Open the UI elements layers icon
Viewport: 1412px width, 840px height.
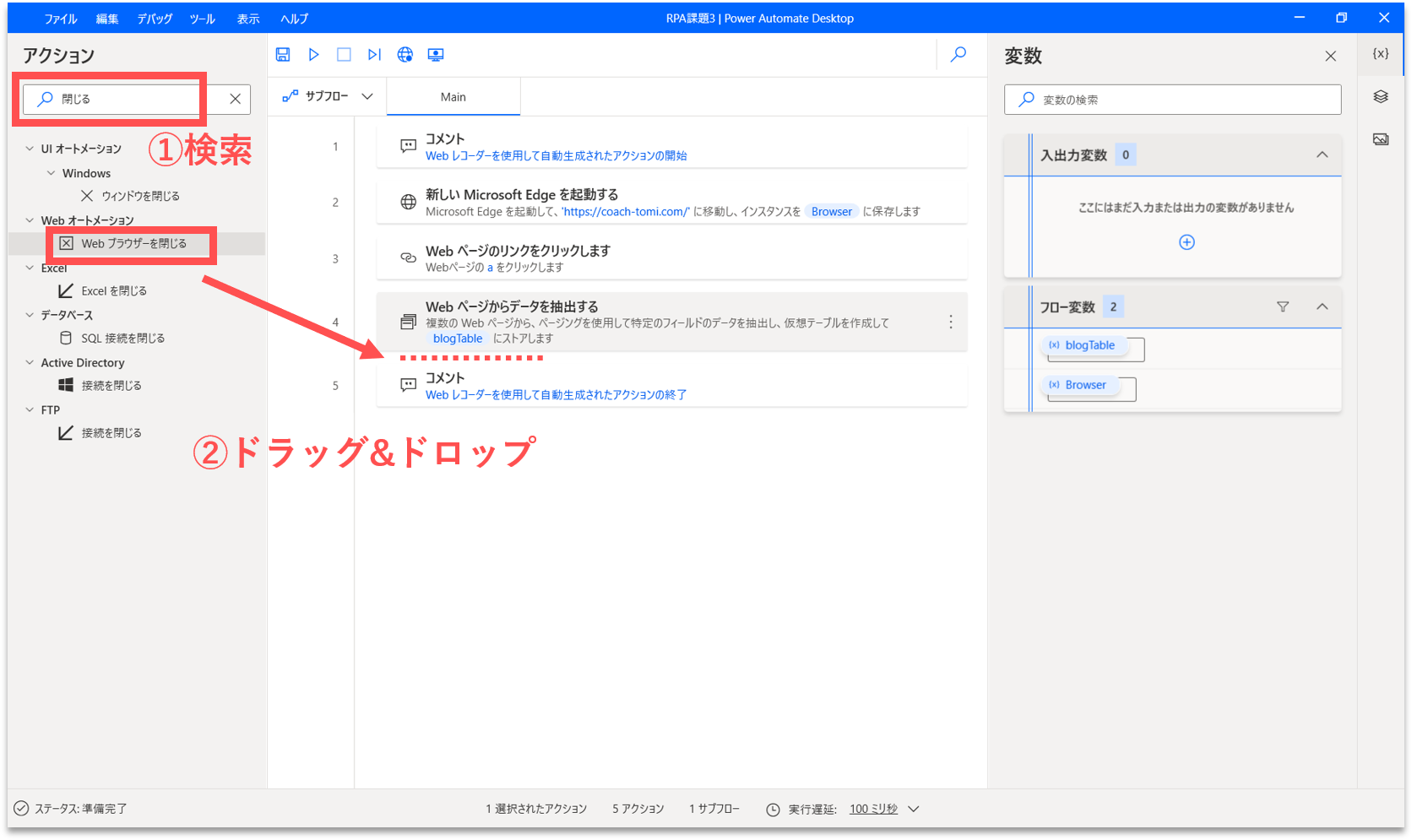1381,97
